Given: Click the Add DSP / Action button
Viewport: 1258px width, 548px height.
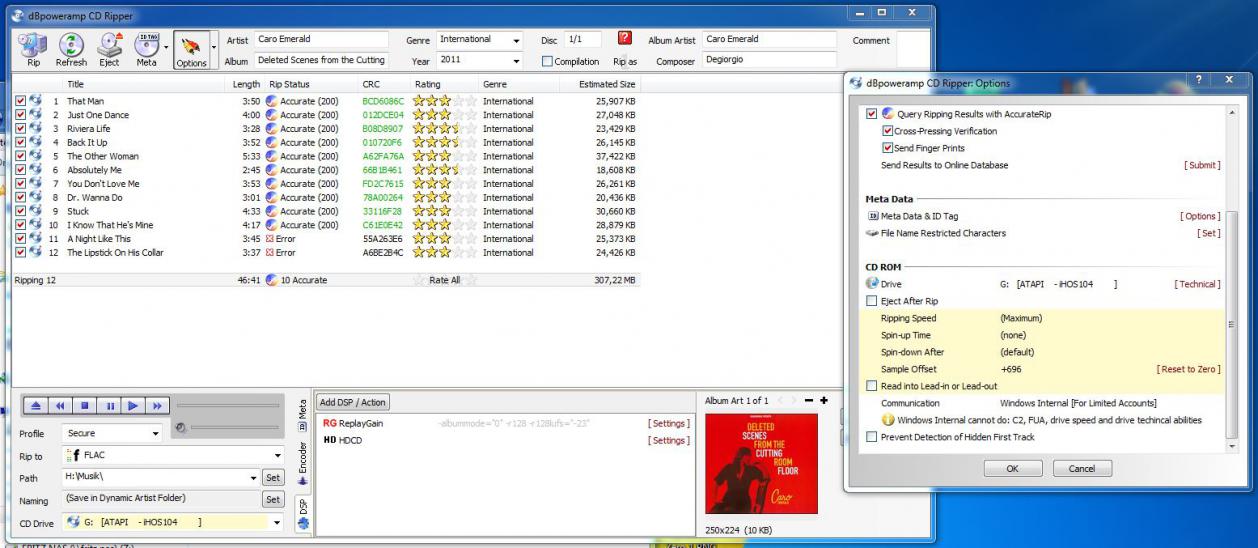Looking at the screenshot, I should tap(352, 402).
